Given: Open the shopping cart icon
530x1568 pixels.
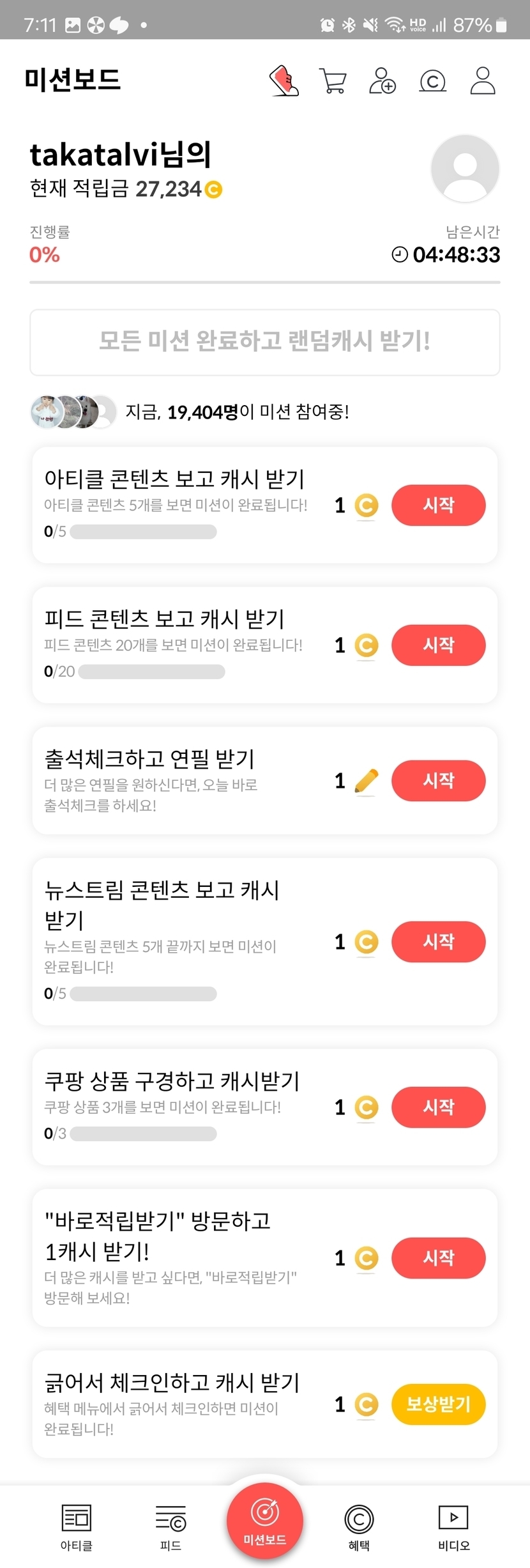Looking at the screenshot, I should (333, 81).
